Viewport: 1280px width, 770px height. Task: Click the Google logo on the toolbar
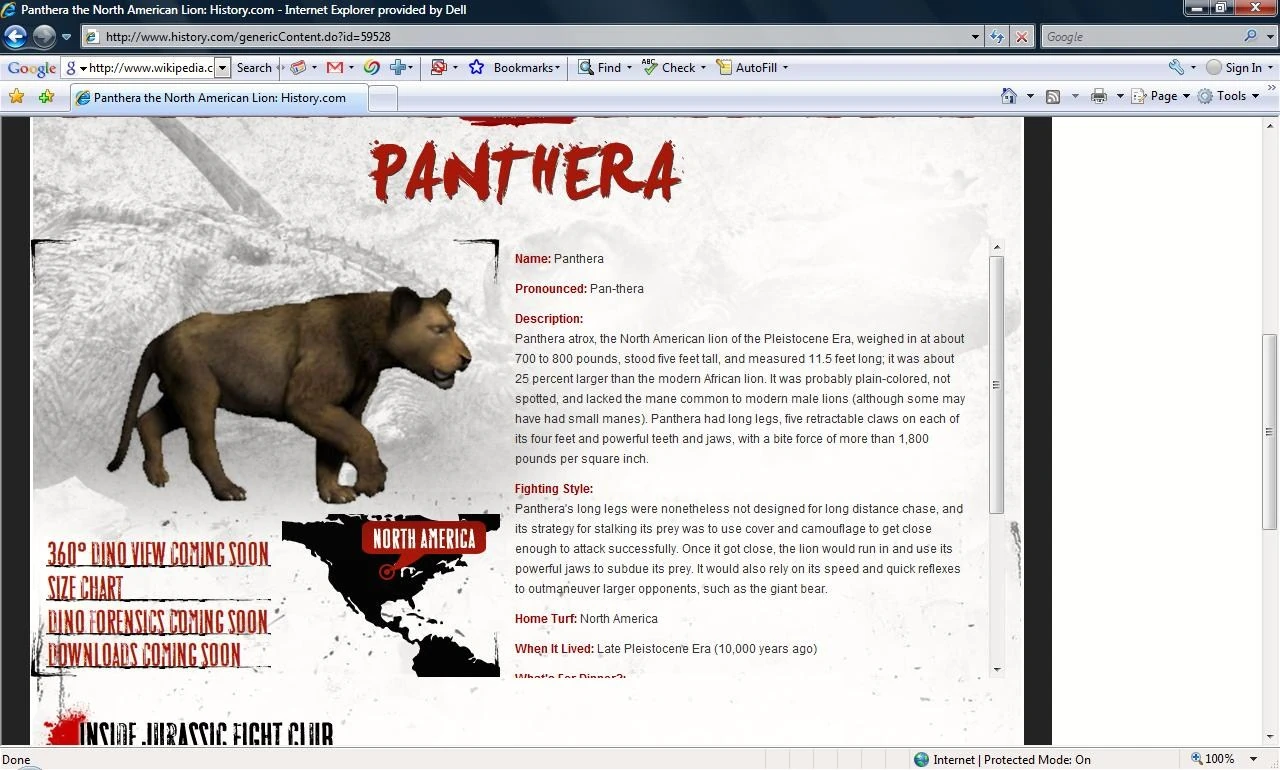pos(31,68)
